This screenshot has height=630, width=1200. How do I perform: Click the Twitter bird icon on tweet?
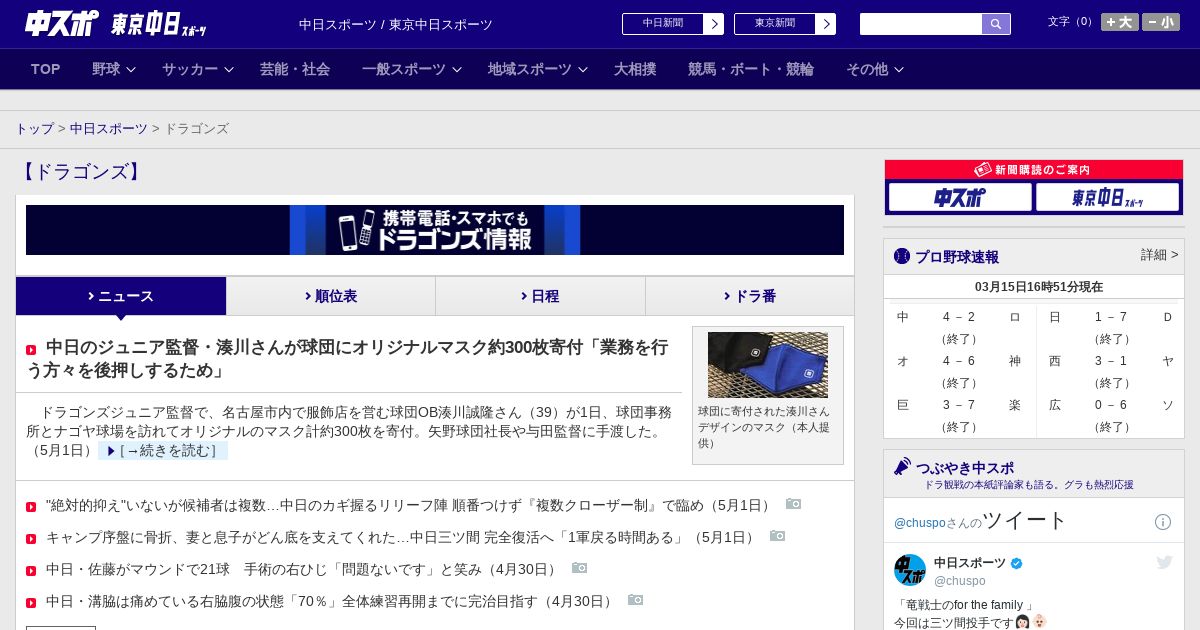[1164, 562]
